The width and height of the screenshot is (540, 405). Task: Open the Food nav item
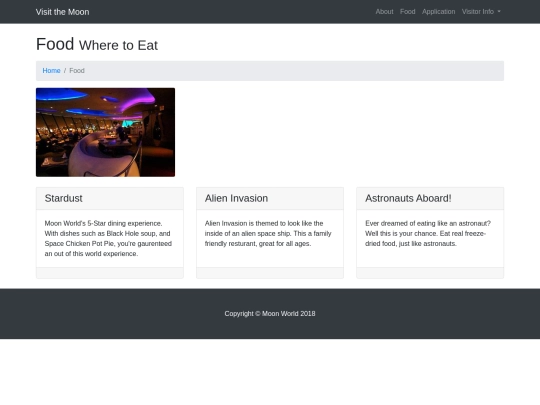click(407, 12)
